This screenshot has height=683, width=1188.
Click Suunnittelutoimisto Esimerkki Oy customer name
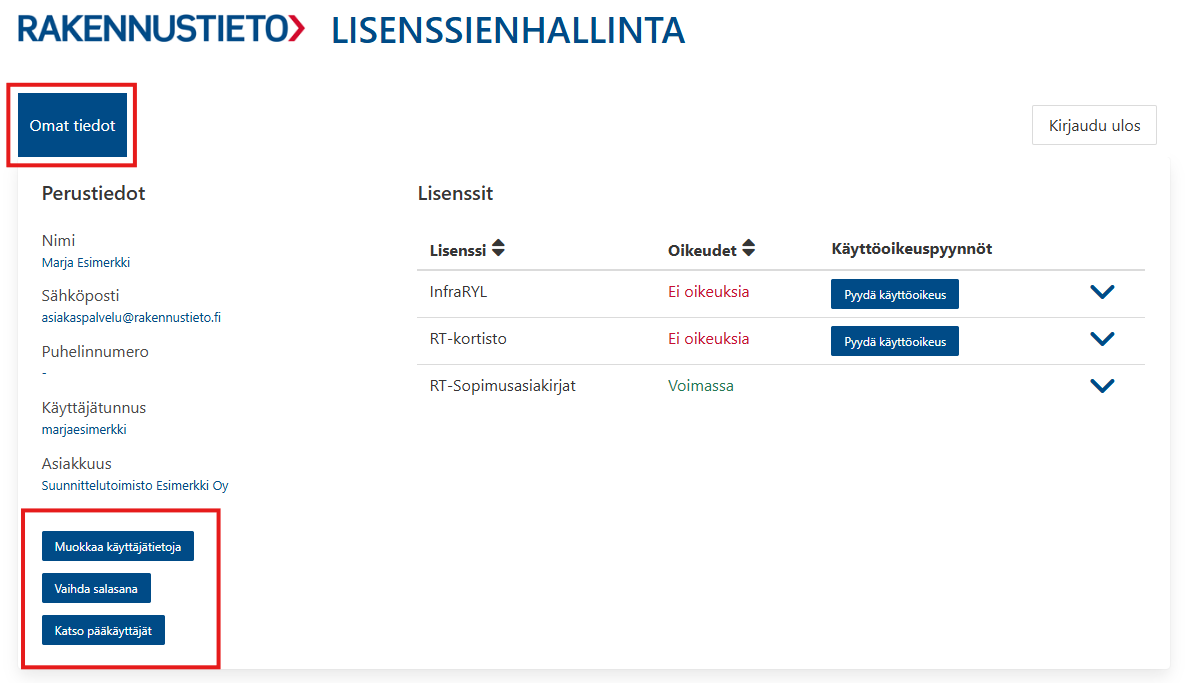tap(135, 485)
